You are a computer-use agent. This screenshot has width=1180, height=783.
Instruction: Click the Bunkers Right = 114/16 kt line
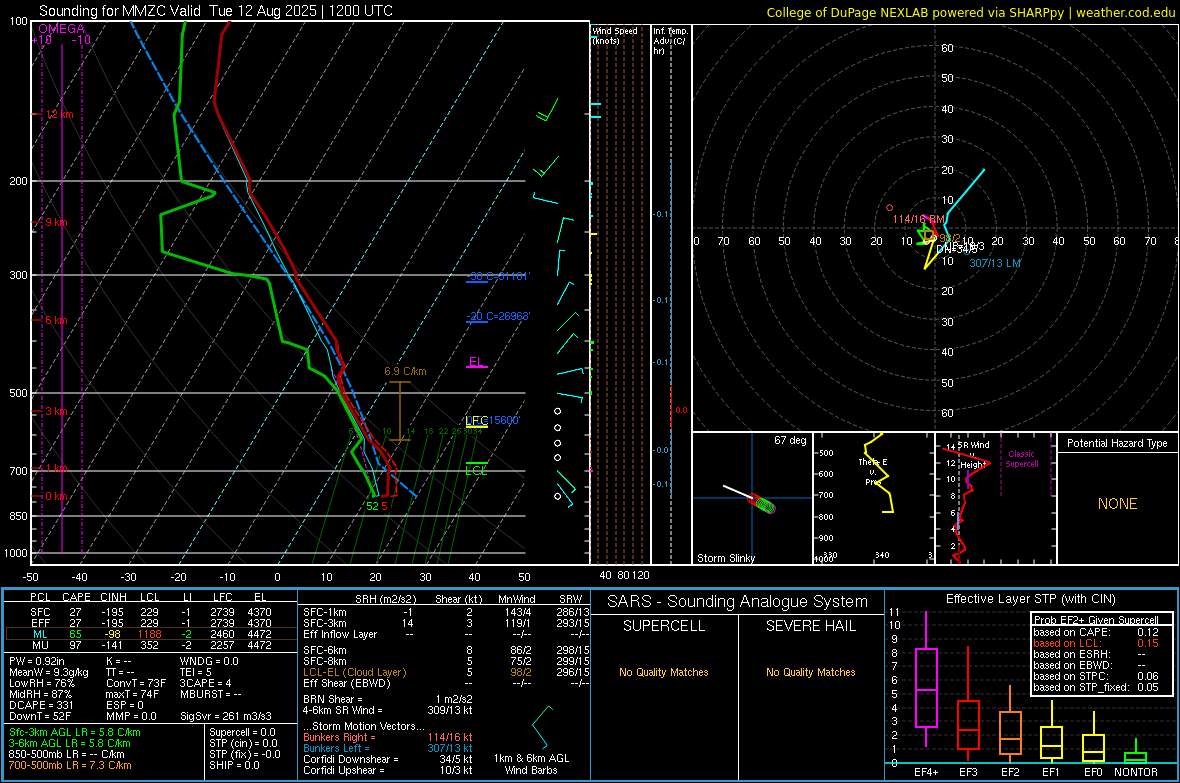pos(388,737)
